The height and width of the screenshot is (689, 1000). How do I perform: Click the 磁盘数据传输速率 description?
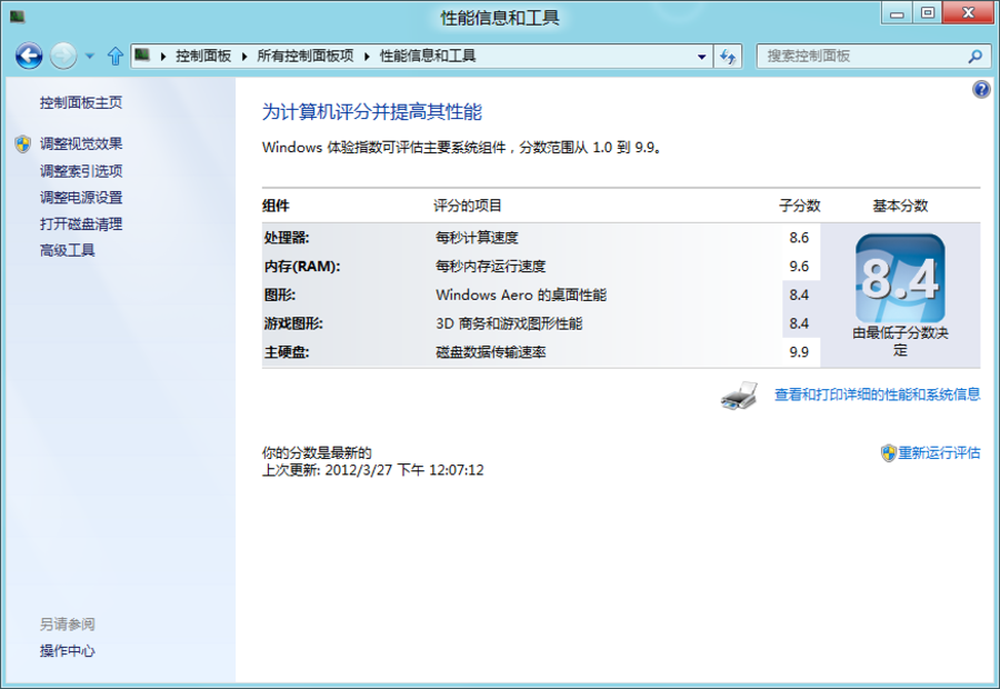[x=490, y=352]
